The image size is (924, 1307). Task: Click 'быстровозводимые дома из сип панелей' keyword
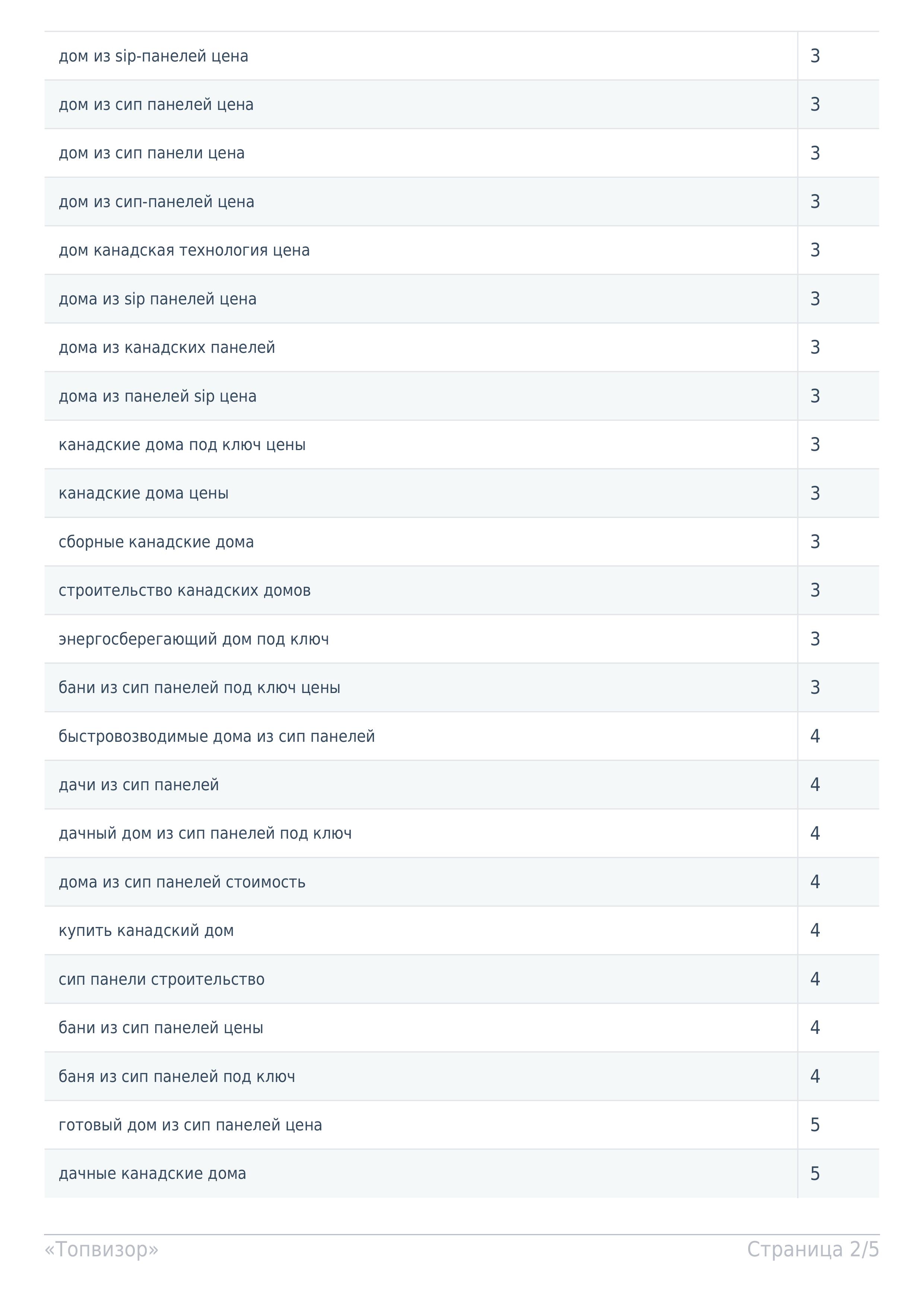217,736
